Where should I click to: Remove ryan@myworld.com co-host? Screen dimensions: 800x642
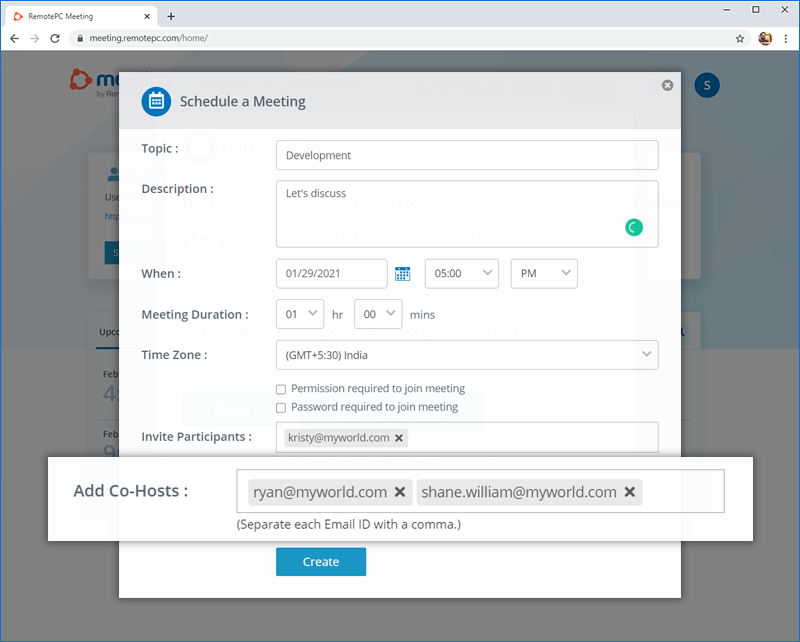point(400,492)
